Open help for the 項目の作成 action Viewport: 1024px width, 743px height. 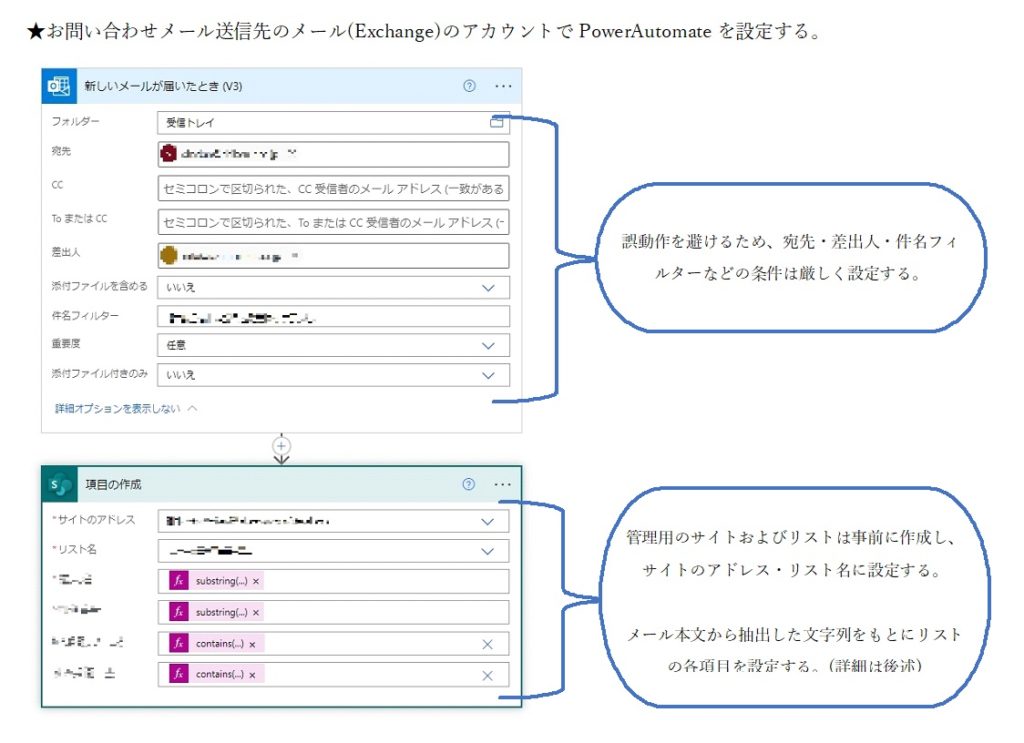pos(469,485)
